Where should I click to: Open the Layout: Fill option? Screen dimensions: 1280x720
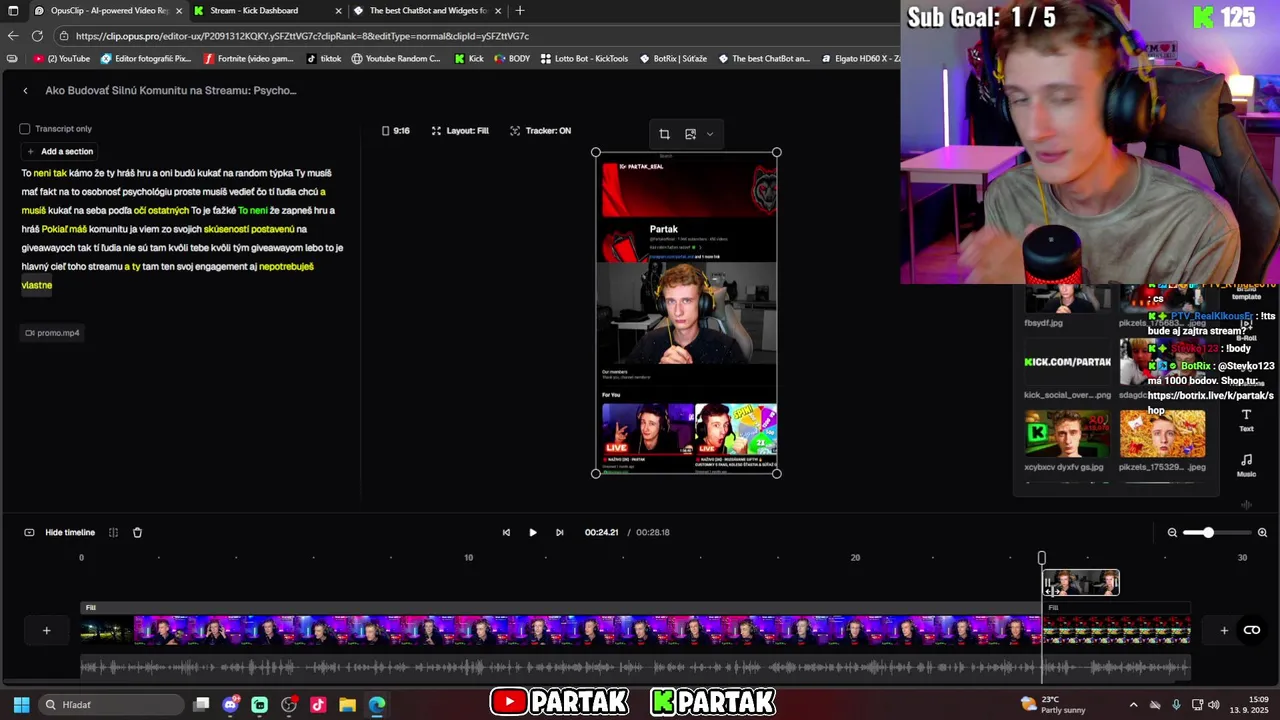click(460, 131)
